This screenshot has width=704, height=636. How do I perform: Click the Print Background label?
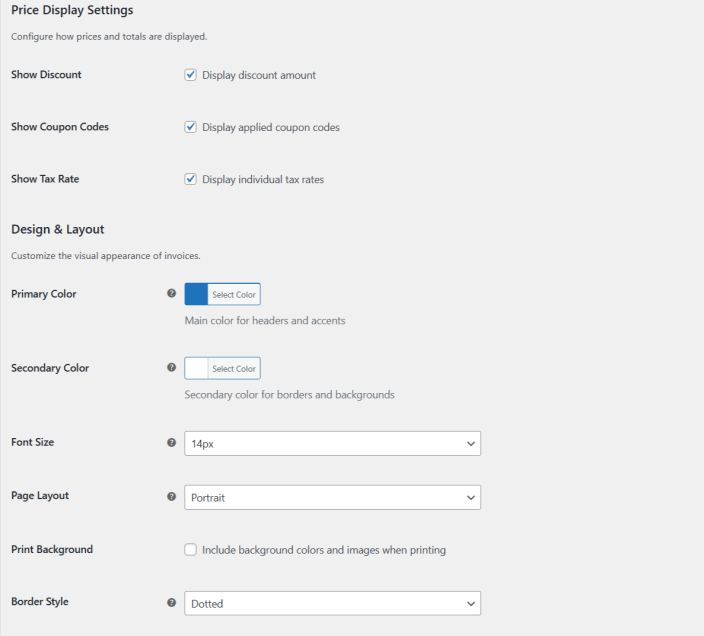52,549
